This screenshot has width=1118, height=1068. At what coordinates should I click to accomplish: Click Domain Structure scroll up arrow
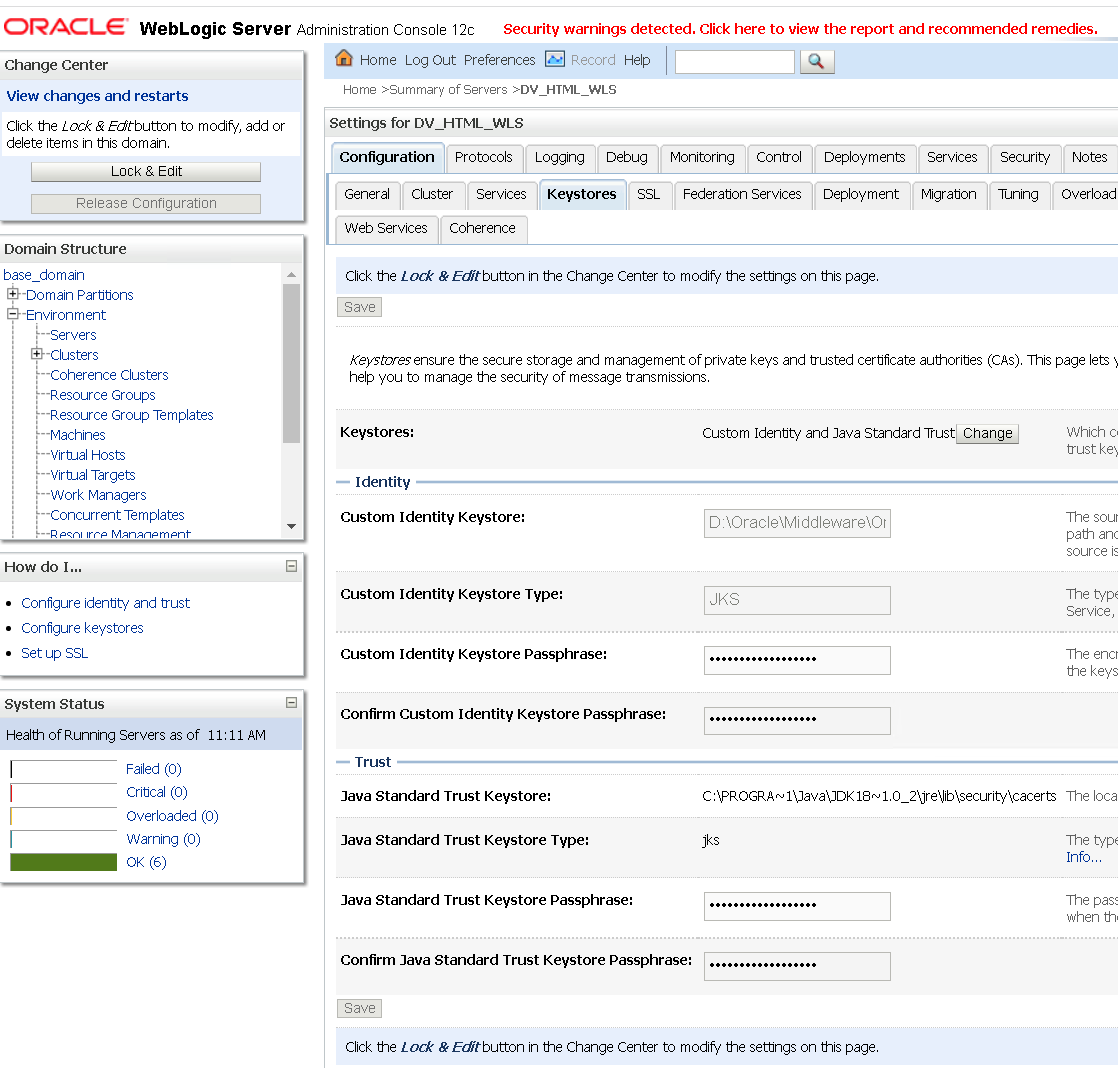291,274
